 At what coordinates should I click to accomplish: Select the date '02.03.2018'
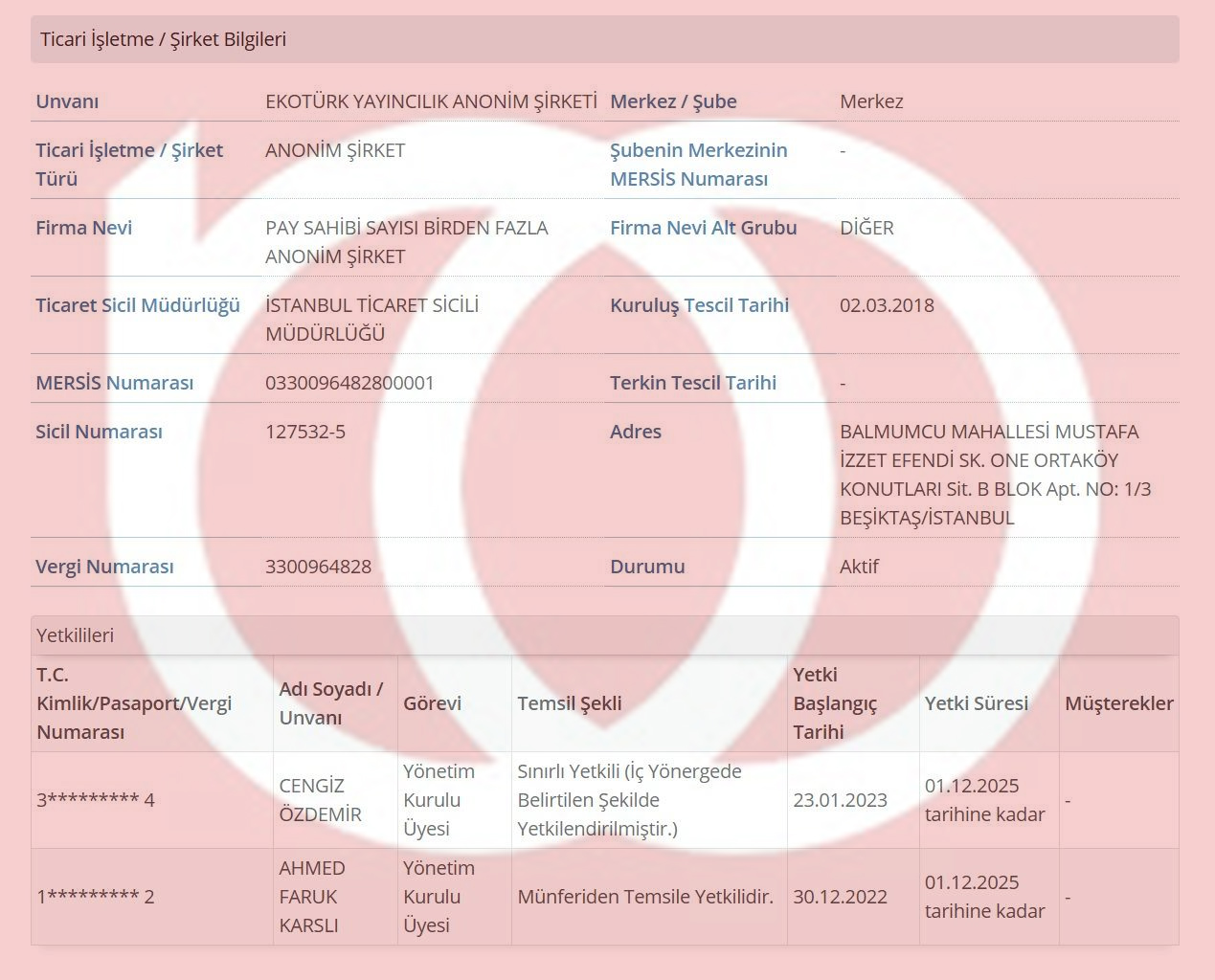[x=887, y=305]
